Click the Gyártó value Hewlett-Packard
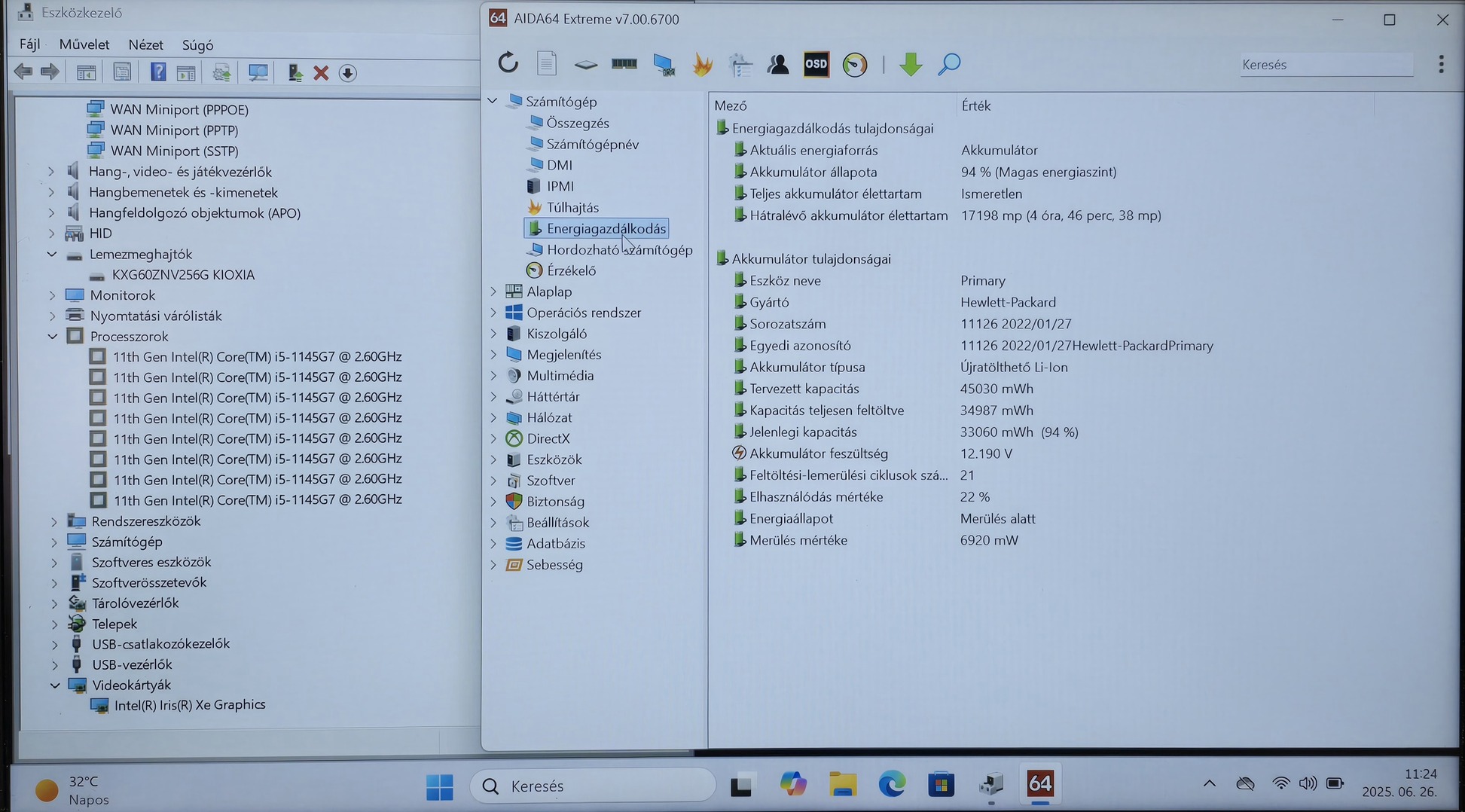The height and width of the screenshot is (812, 1465). click(1008, 302)
